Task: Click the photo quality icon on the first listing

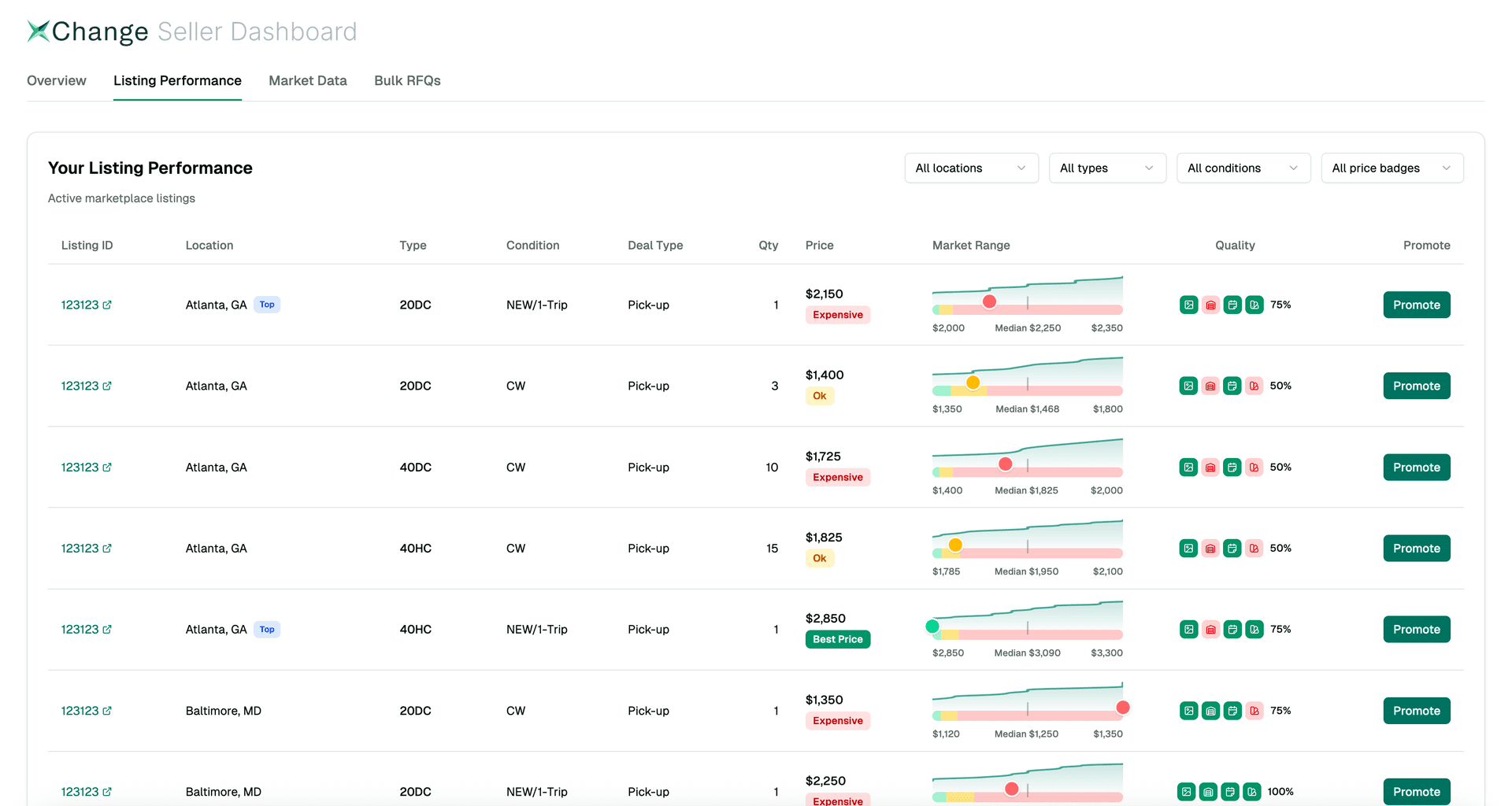Action: click(1188, 305)
